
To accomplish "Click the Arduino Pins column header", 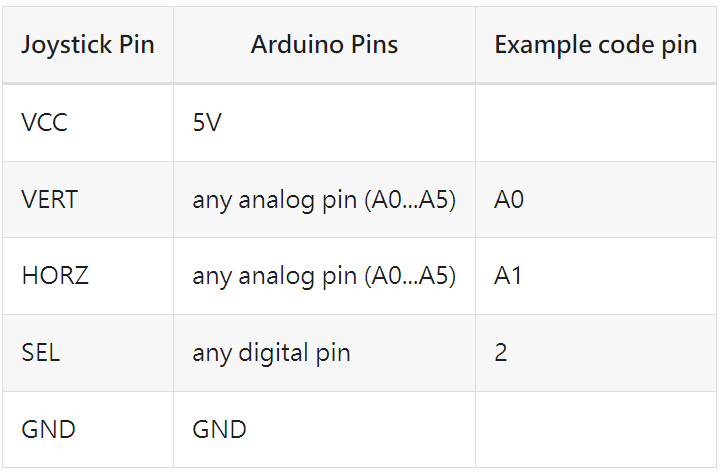I will tap(324, 45).
